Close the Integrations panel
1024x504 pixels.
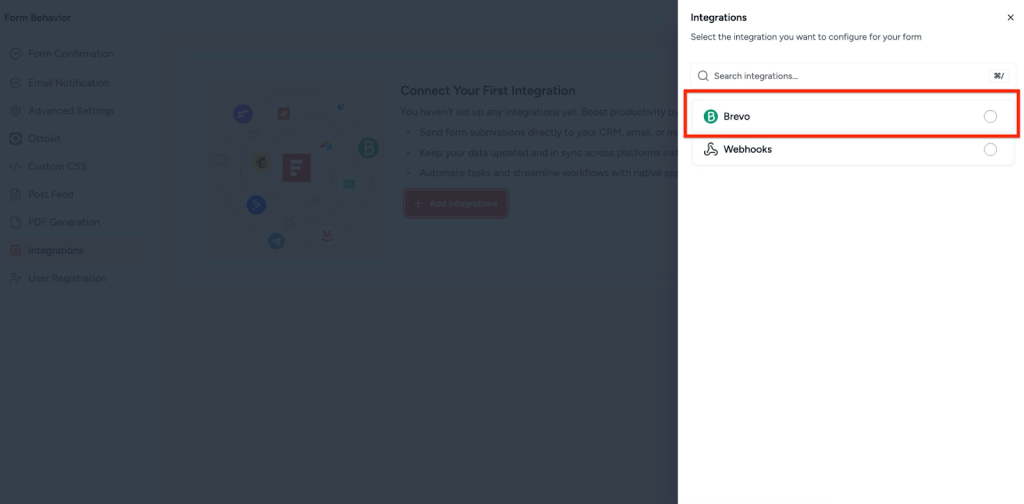point(1010,18)
